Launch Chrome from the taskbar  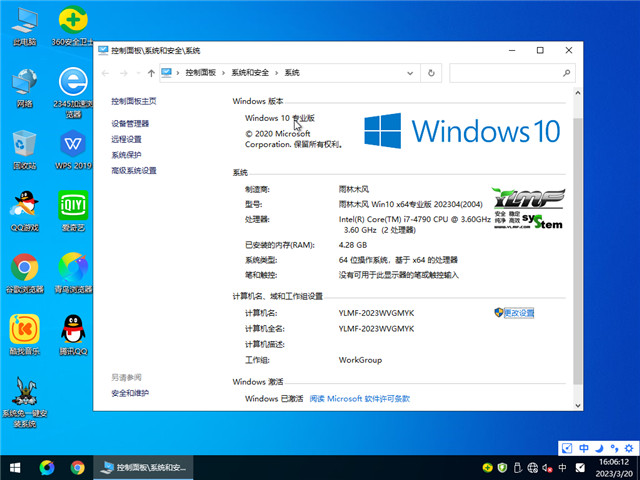click(x=77, y=467)
